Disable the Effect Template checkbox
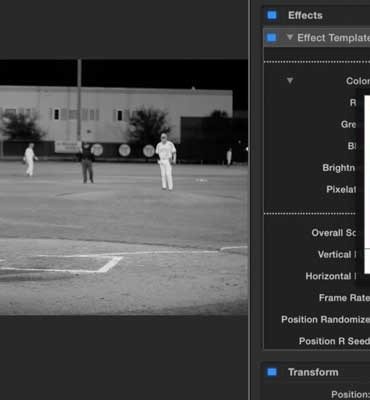Screen dimensions: 370x400 pyautogui.click(x=272, y=38)
